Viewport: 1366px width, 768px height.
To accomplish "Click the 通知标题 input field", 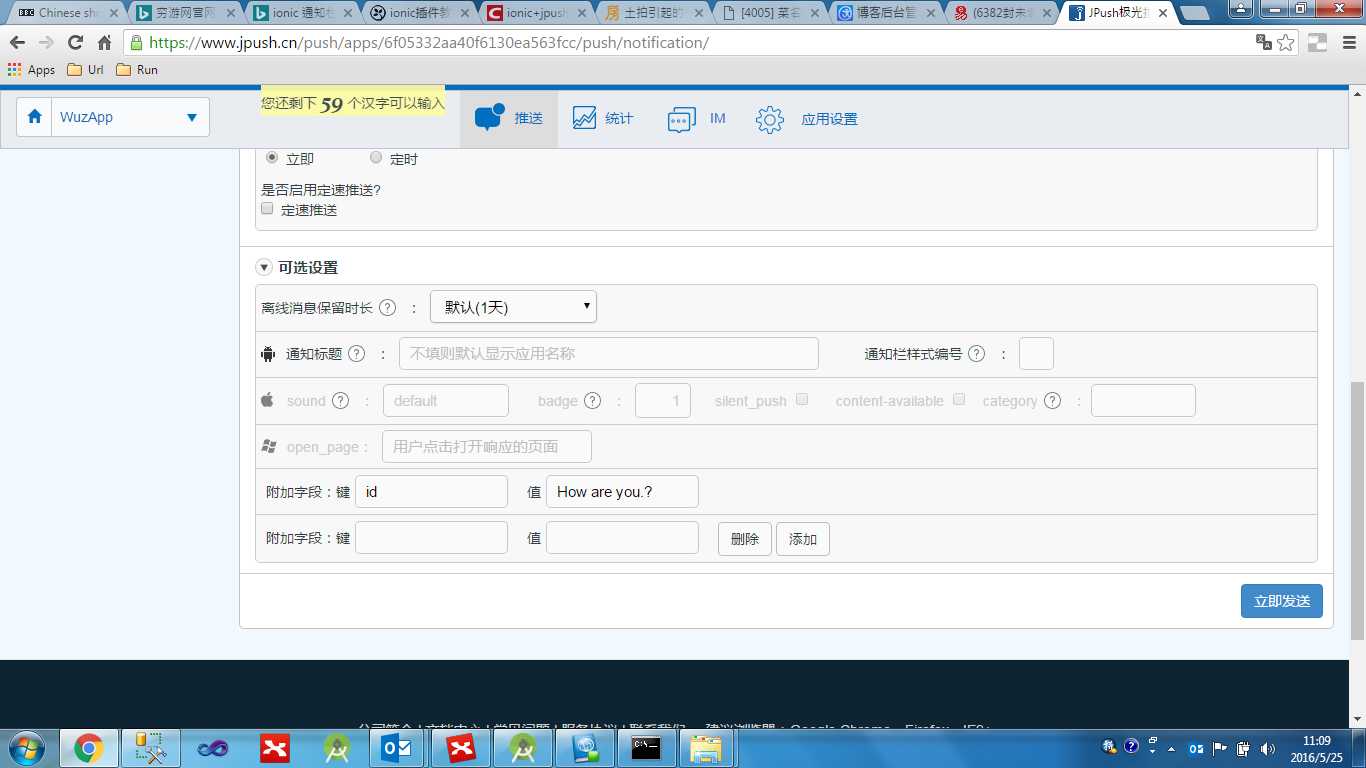I will pos(609,353).
